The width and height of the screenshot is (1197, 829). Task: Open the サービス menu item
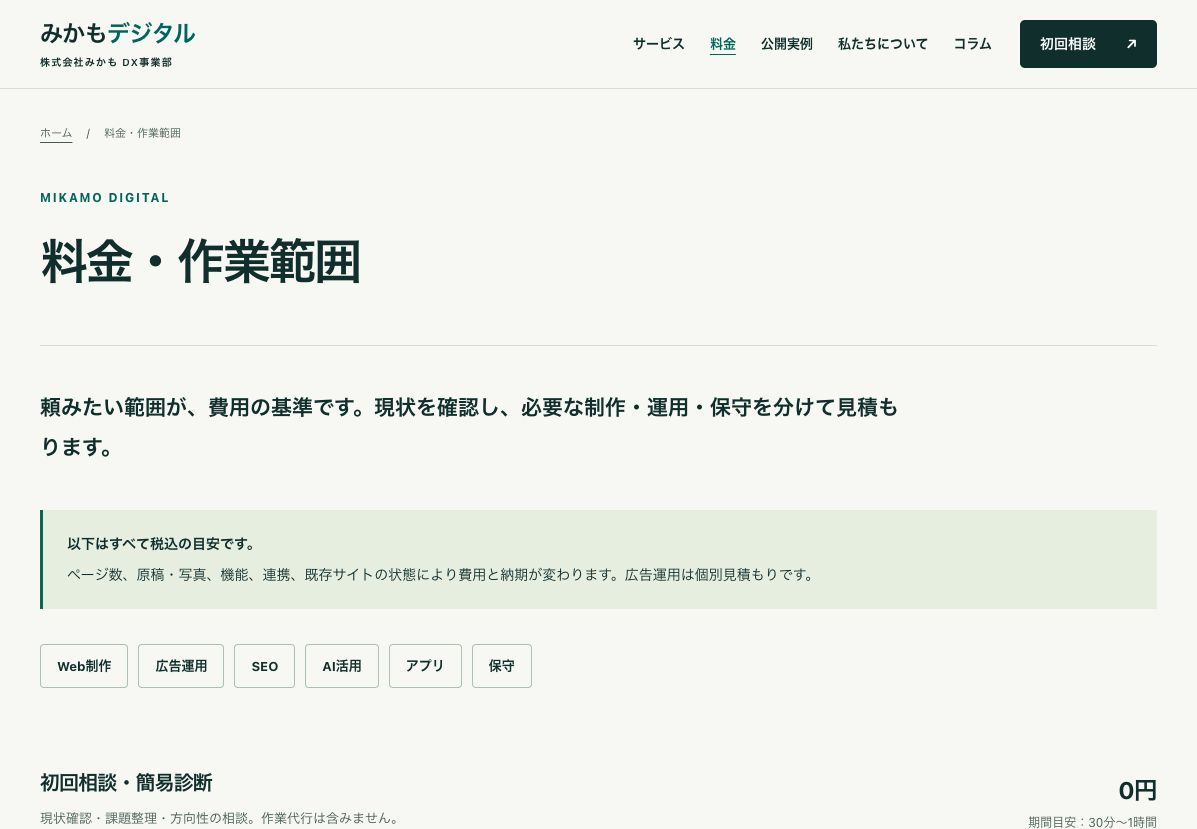click(659, 44)
